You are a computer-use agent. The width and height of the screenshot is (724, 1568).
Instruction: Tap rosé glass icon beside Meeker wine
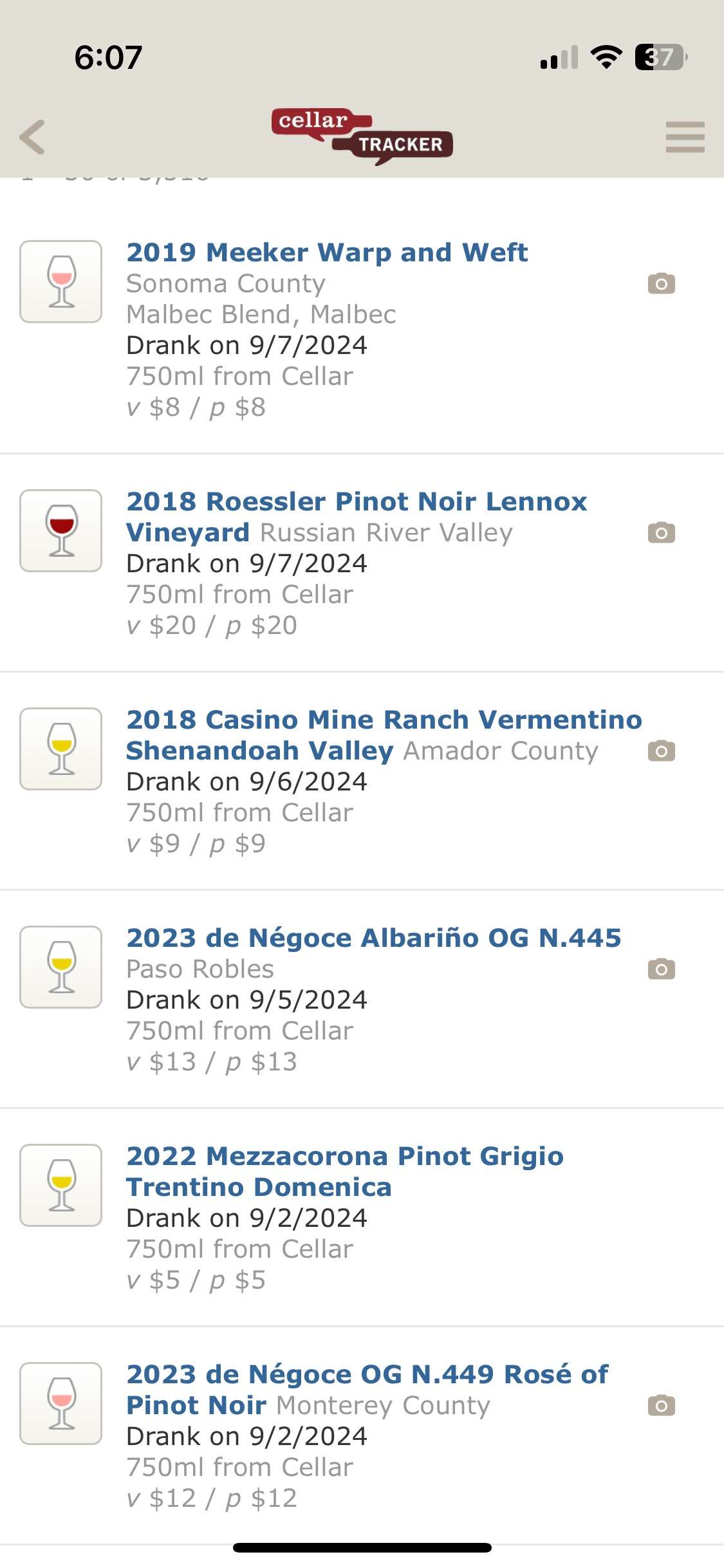point(61,282)
